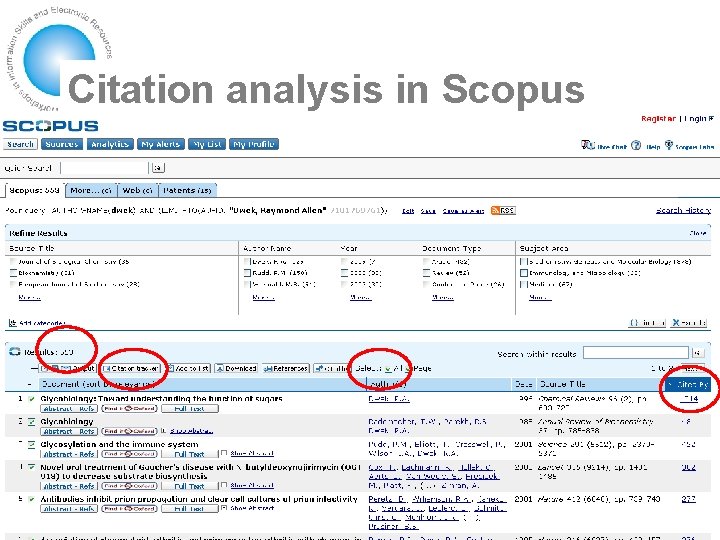Open the My List tab
Viewport: 720px width, 540px height.
[207, 144]
